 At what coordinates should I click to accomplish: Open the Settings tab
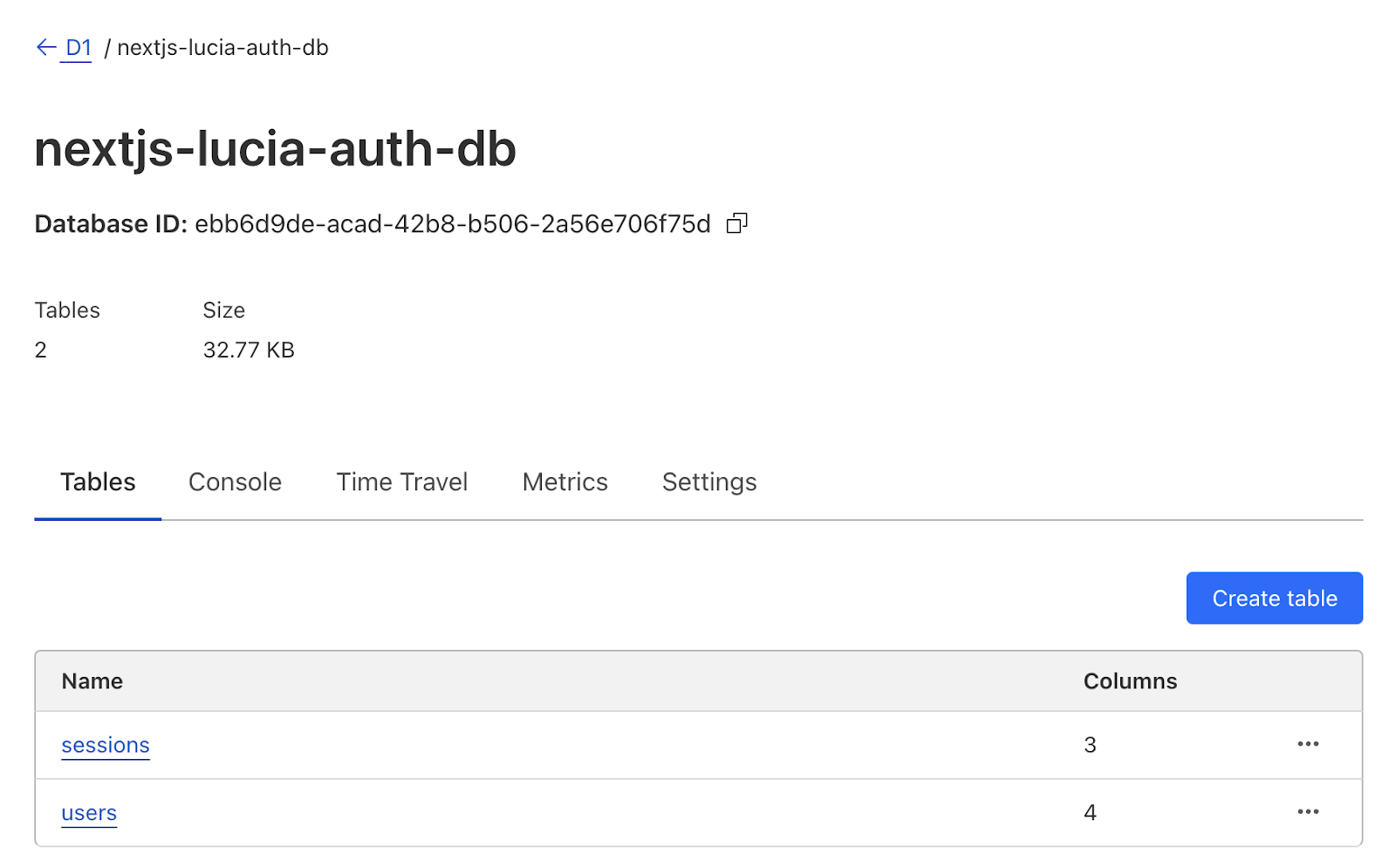708,482
